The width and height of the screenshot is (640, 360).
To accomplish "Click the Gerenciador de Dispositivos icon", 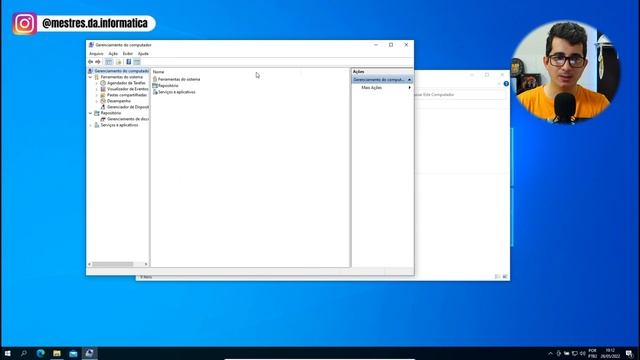I will click(103, 107).
